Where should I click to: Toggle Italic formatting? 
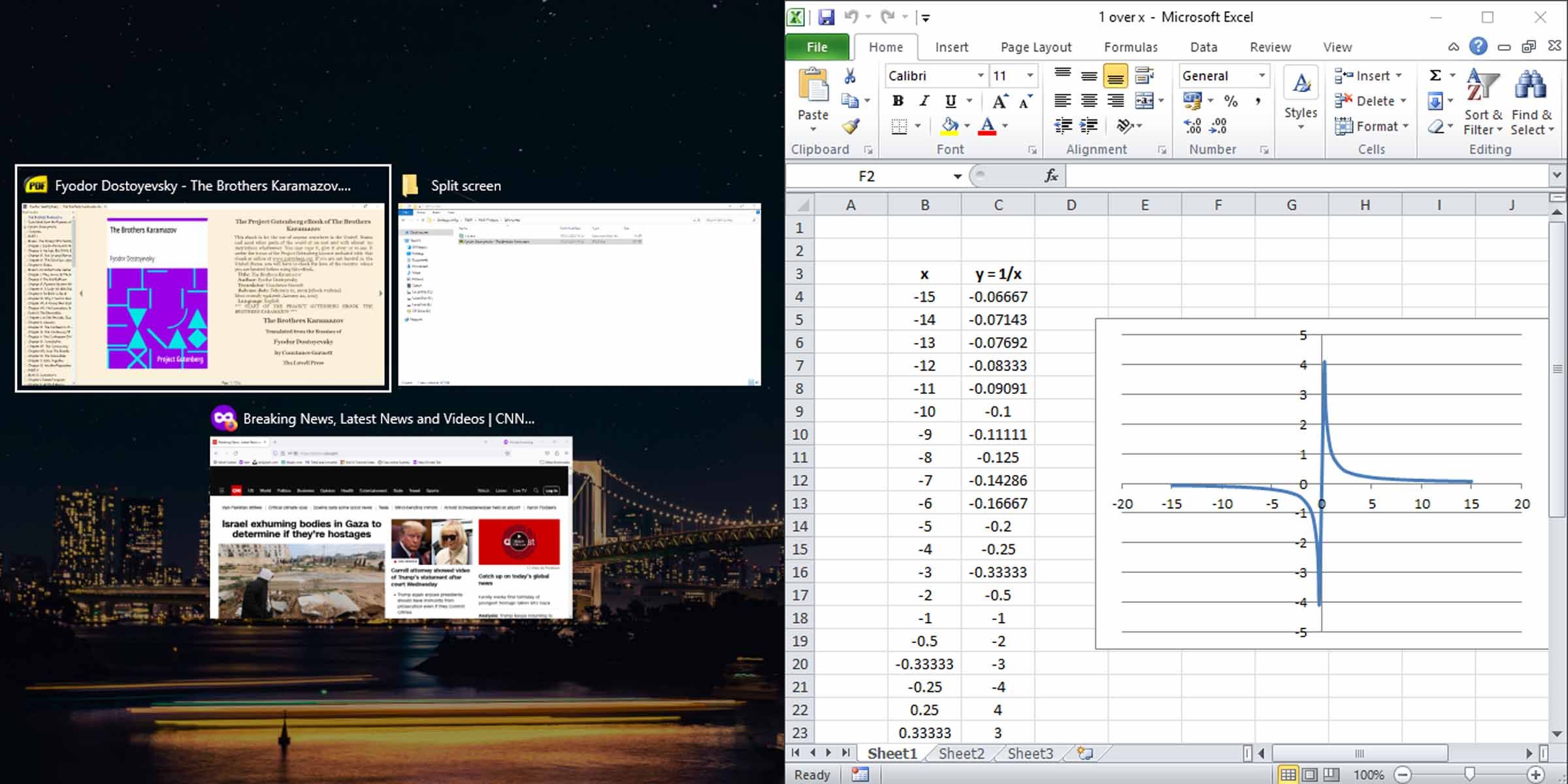coord(924,101)
